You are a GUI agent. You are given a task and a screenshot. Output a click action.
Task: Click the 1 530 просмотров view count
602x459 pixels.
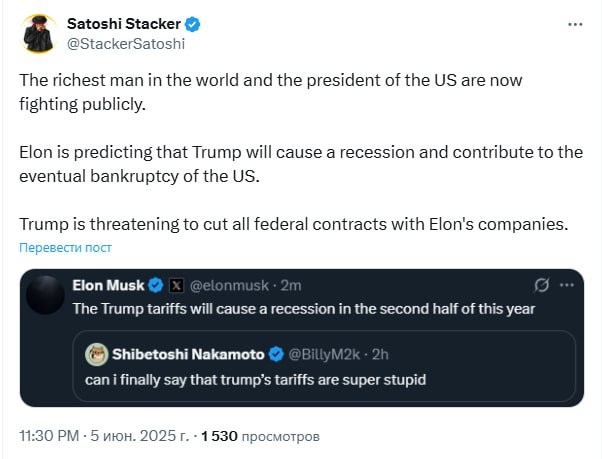[260, 437]
